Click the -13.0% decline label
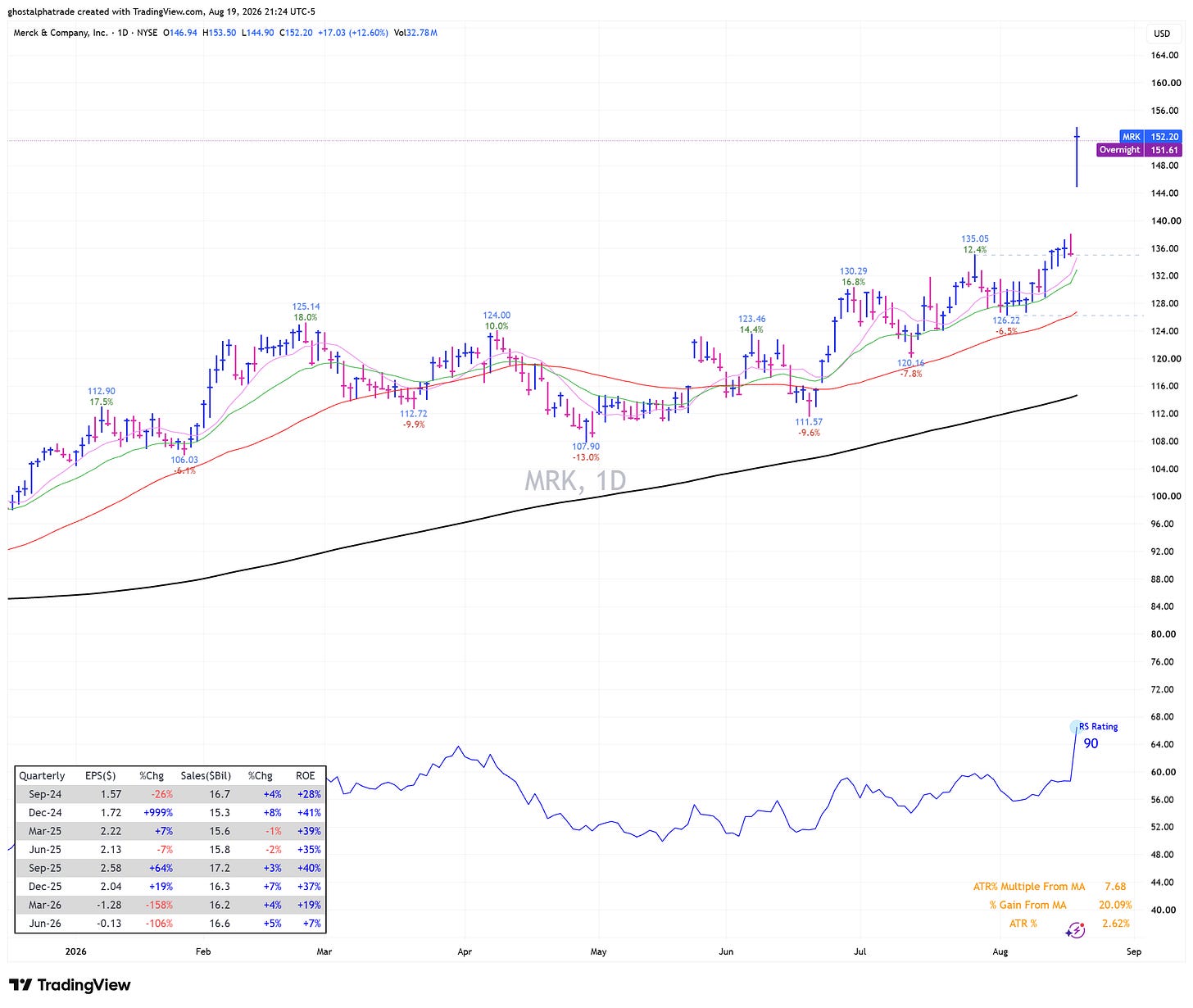Screen dimensions: 1193x1008 (586, 458)
